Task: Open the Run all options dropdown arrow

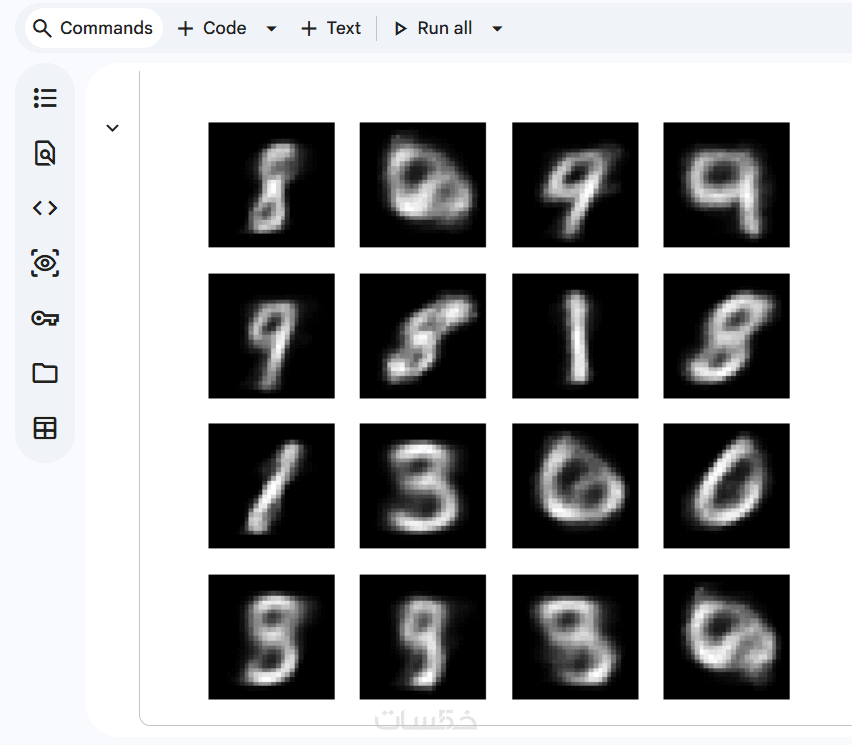Action: (497, 29)
